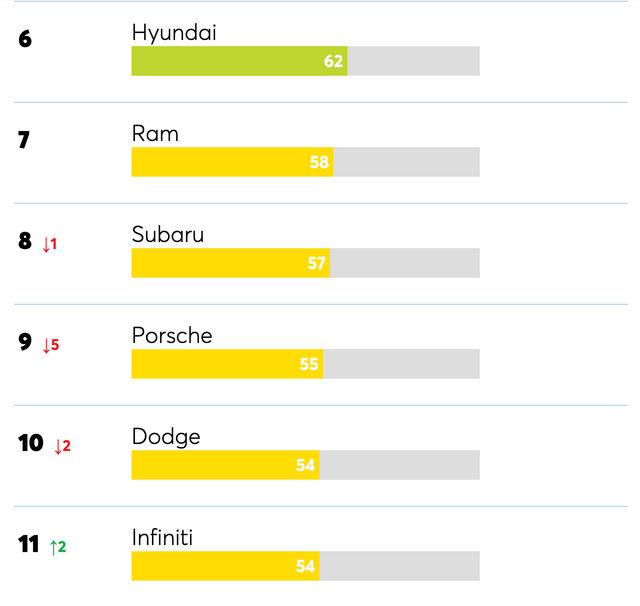The width and height of the screenshot is (640, 606).
Task: Click the red down arrow beside rank 8
Action: 49,243
